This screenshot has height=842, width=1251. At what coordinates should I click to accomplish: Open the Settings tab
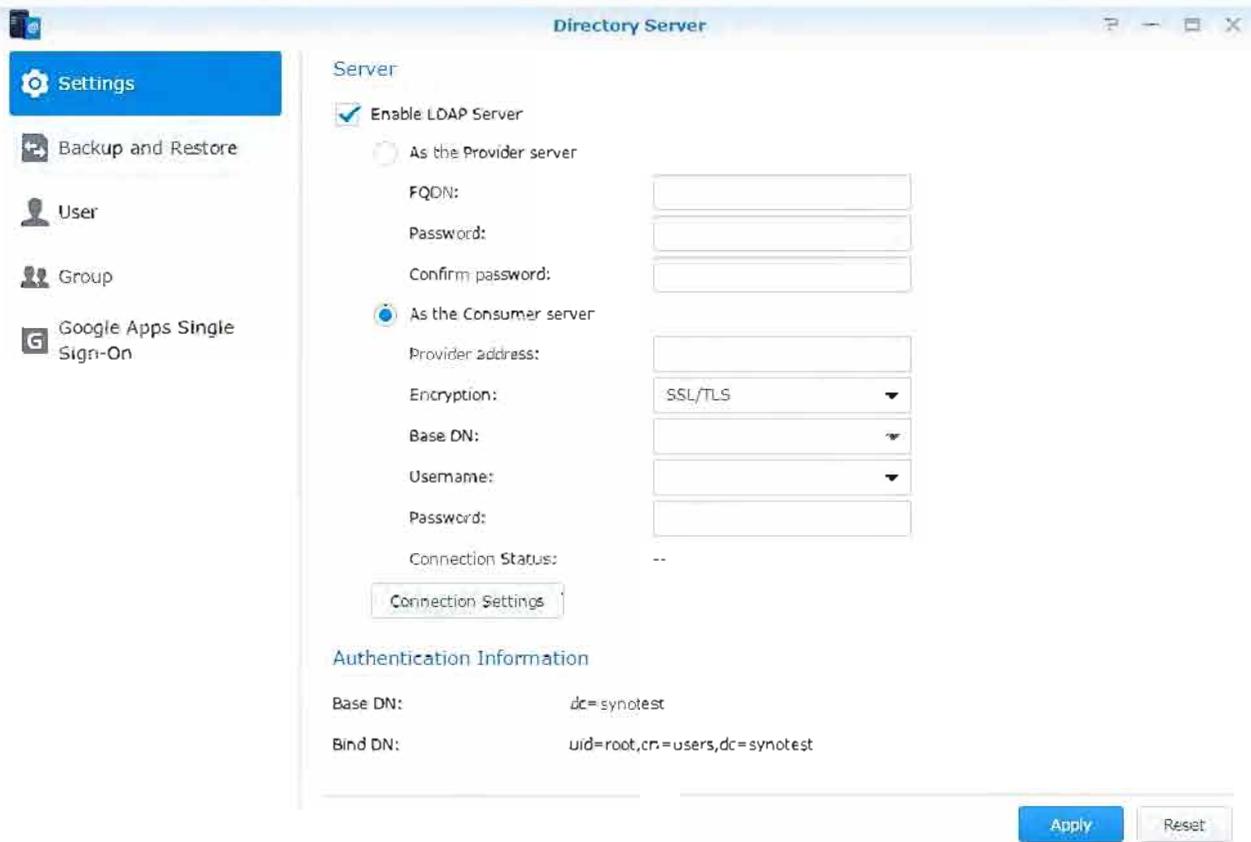(x=145, y=83)
